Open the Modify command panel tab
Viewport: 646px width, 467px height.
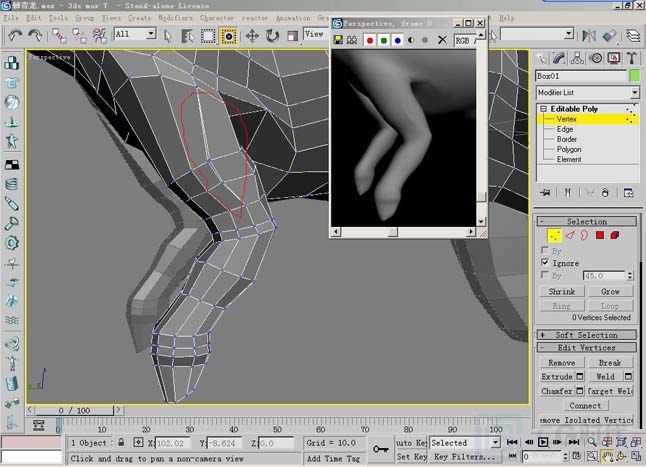pyautogui.click(x=559, y=58)
